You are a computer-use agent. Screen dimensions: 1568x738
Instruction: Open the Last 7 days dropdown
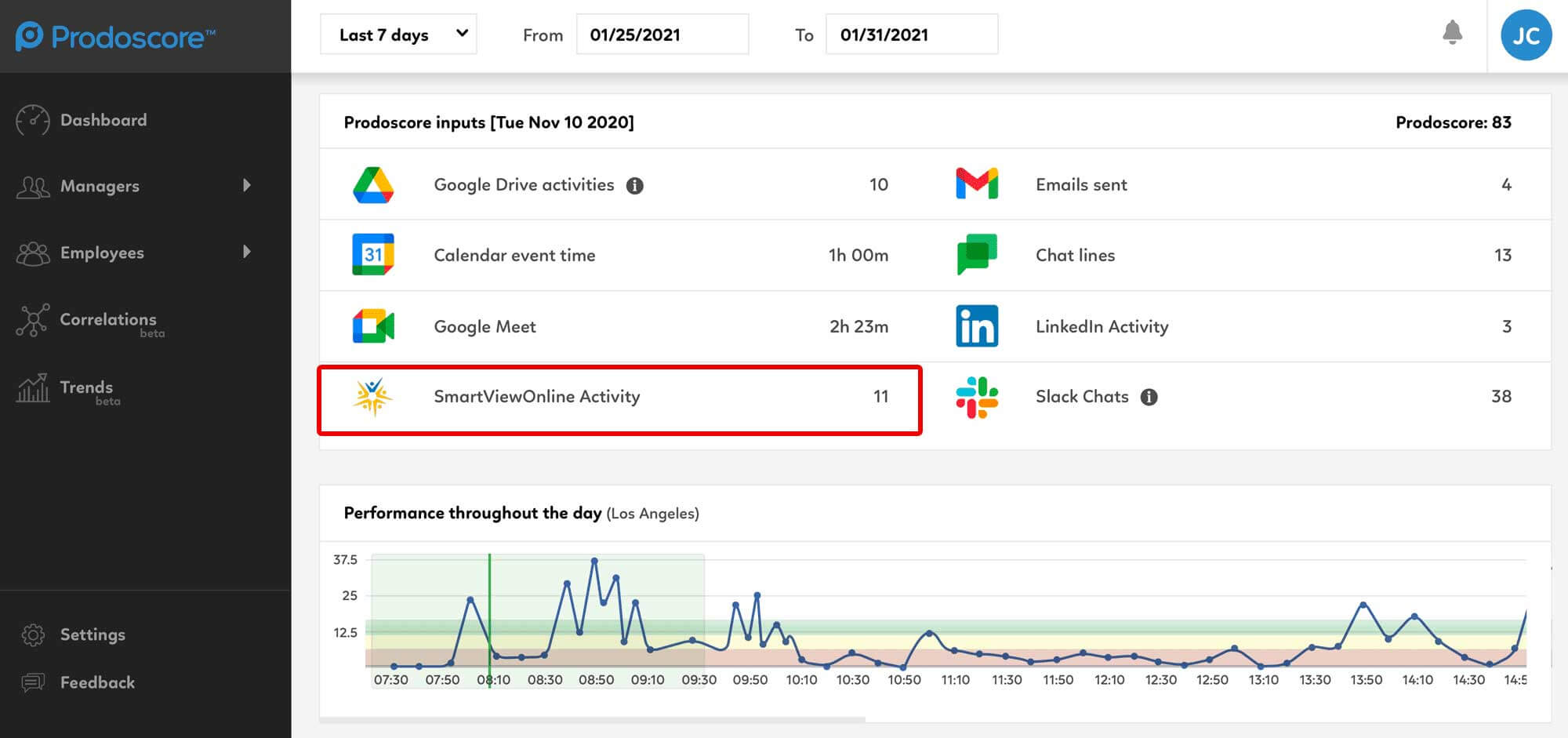point(398,35)
